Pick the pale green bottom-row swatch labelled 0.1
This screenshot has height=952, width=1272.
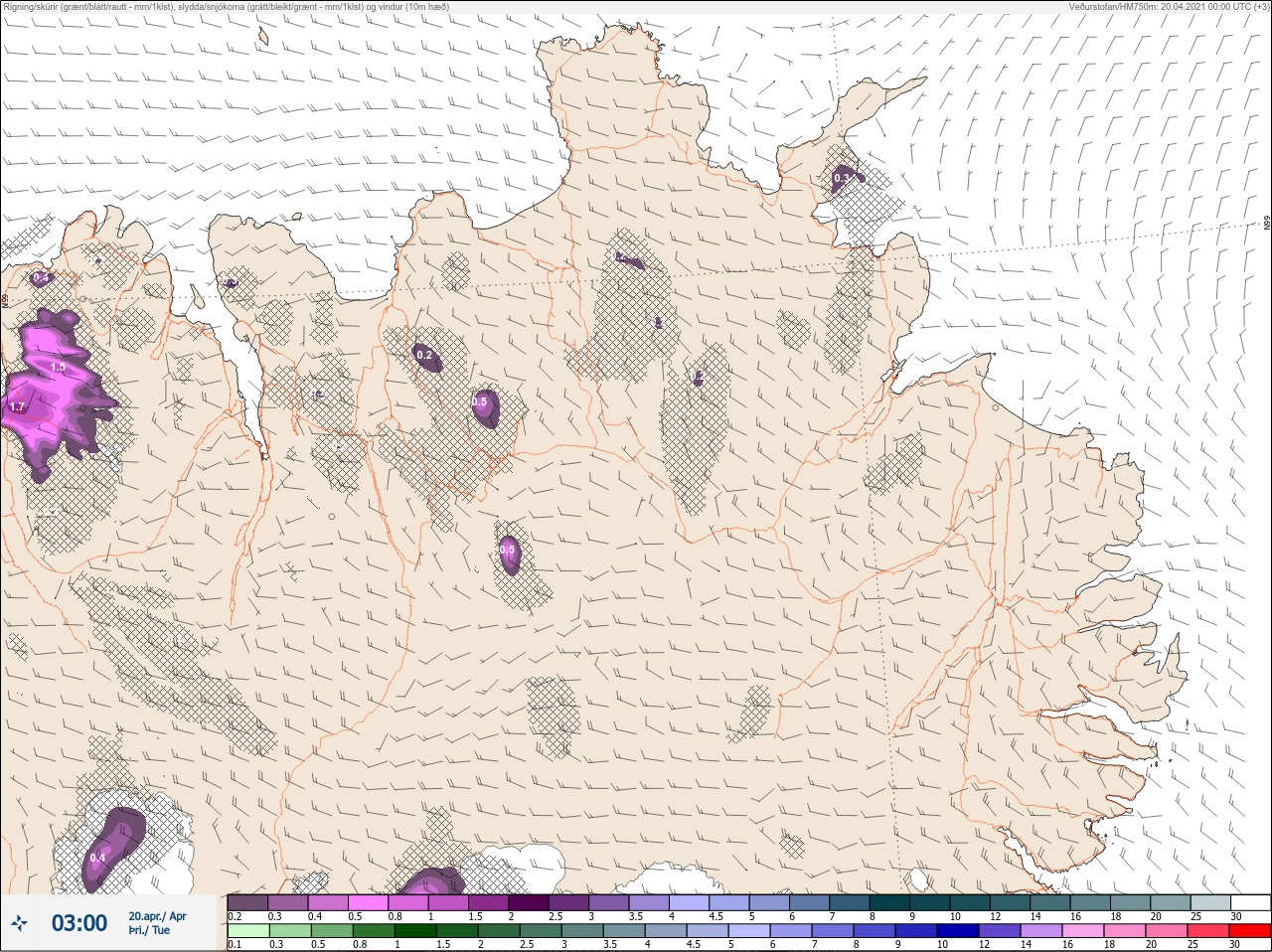(x=247, y=931)
